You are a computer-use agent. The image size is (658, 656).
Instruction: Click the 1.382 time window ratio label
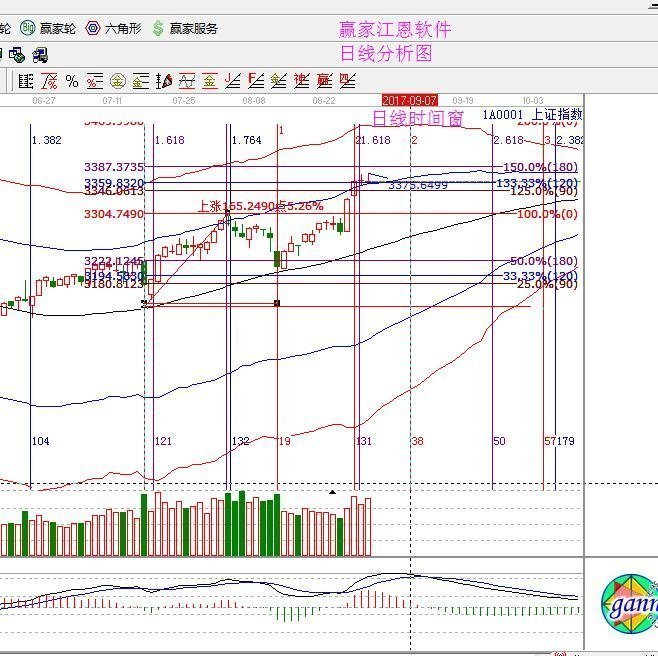(x=47, y=140)
